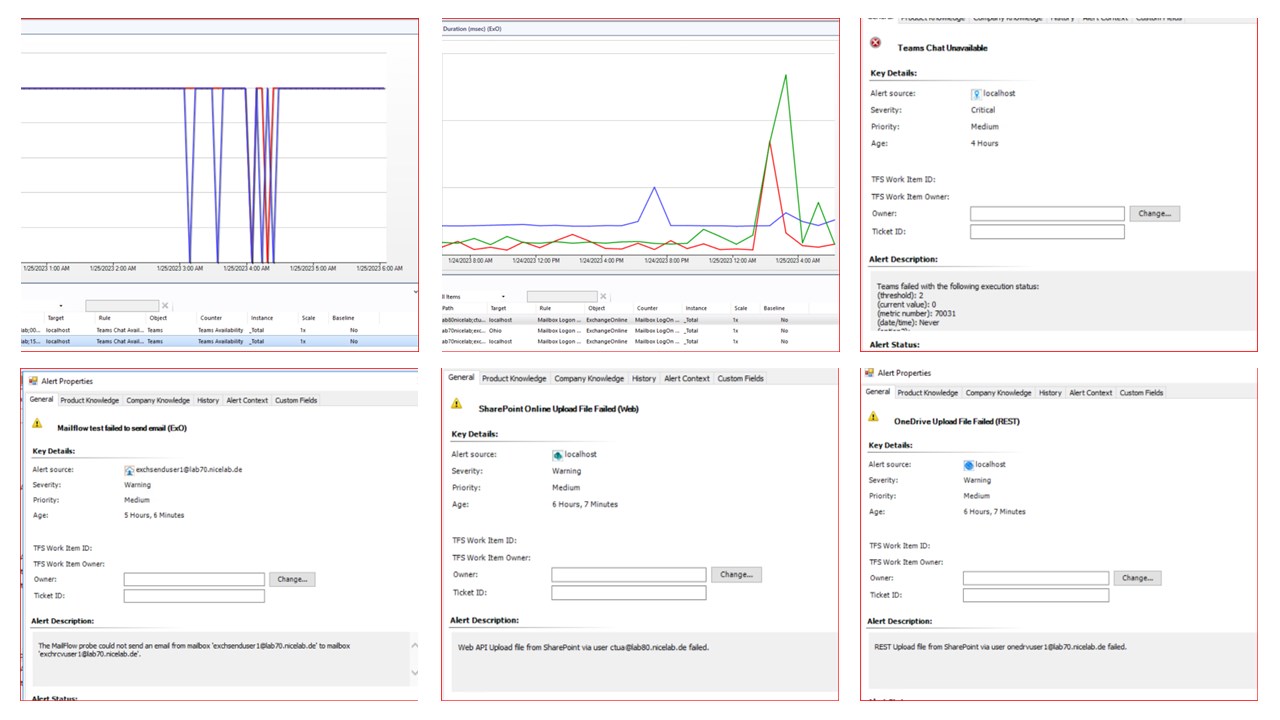Screen dimensions: 1280x720
Task: Clear the search box in the Mailbox Logon legend
Action: pyautogui.click(x=604, y=297)
